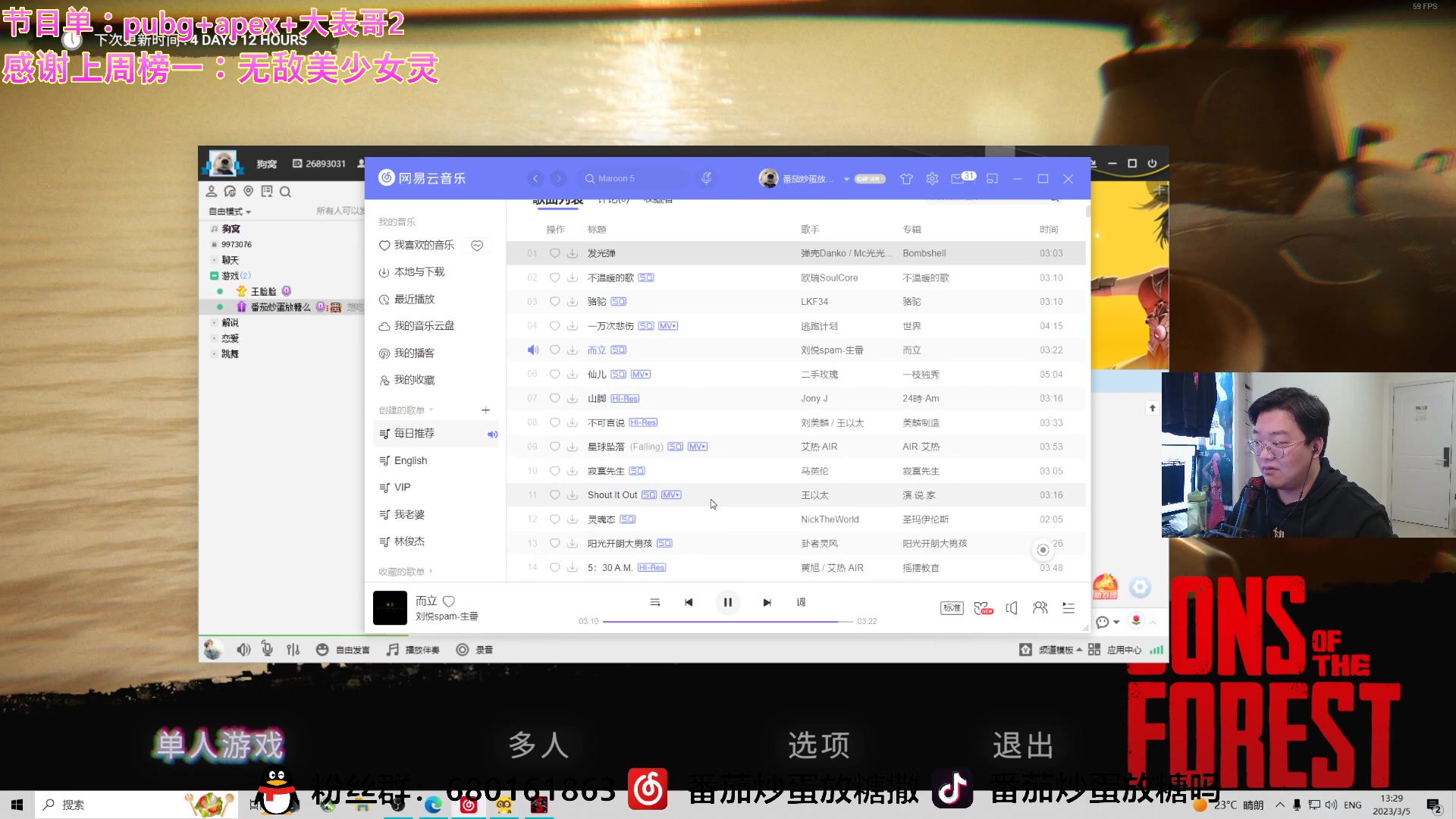Pause the current song in NetEase player
Image resolution: width=1456 pixels, height=819 pixels.
[727, 602]
